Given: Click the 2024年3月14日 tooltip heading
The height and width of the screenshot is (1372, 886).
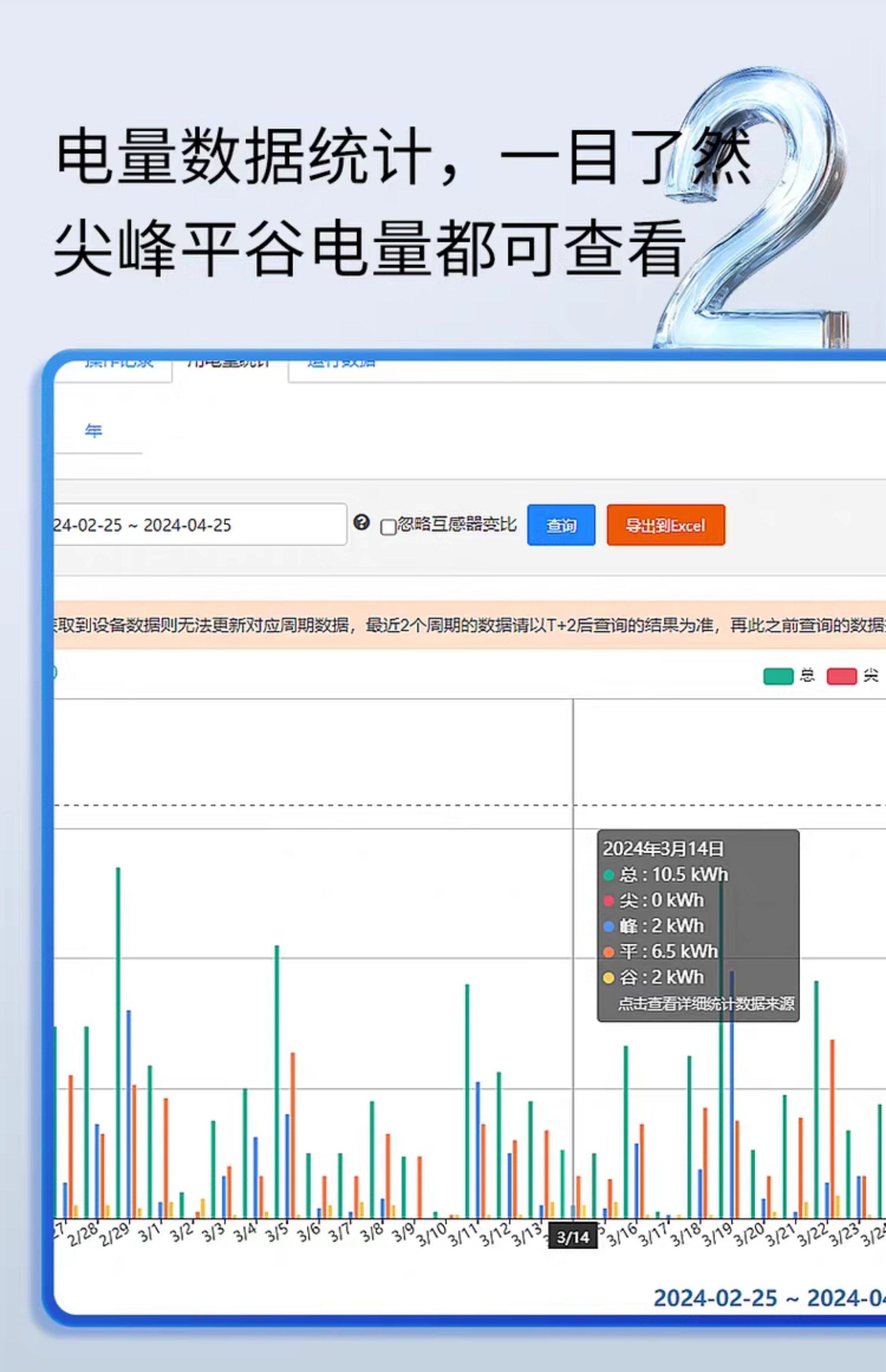Looking at the screenshot, I should (663, 849).
